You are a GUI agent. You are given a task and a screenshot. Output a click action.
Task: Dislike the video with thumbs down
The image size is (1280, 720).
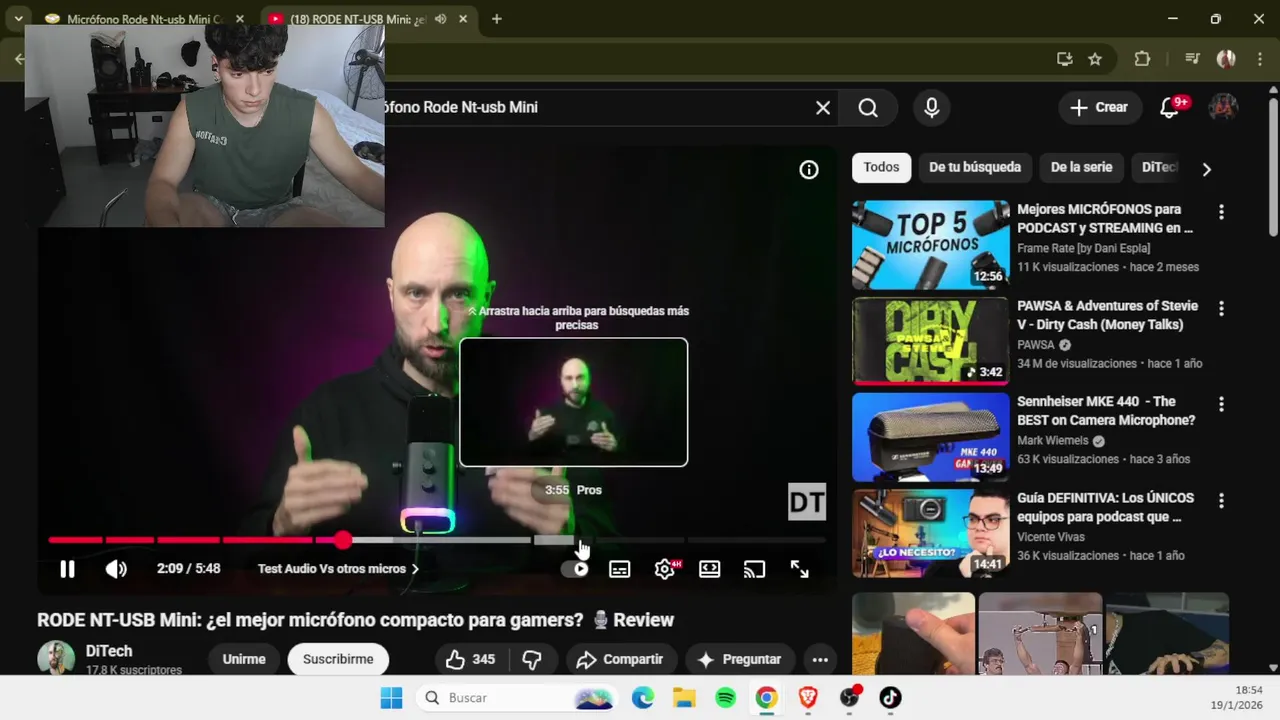point(532,659)
